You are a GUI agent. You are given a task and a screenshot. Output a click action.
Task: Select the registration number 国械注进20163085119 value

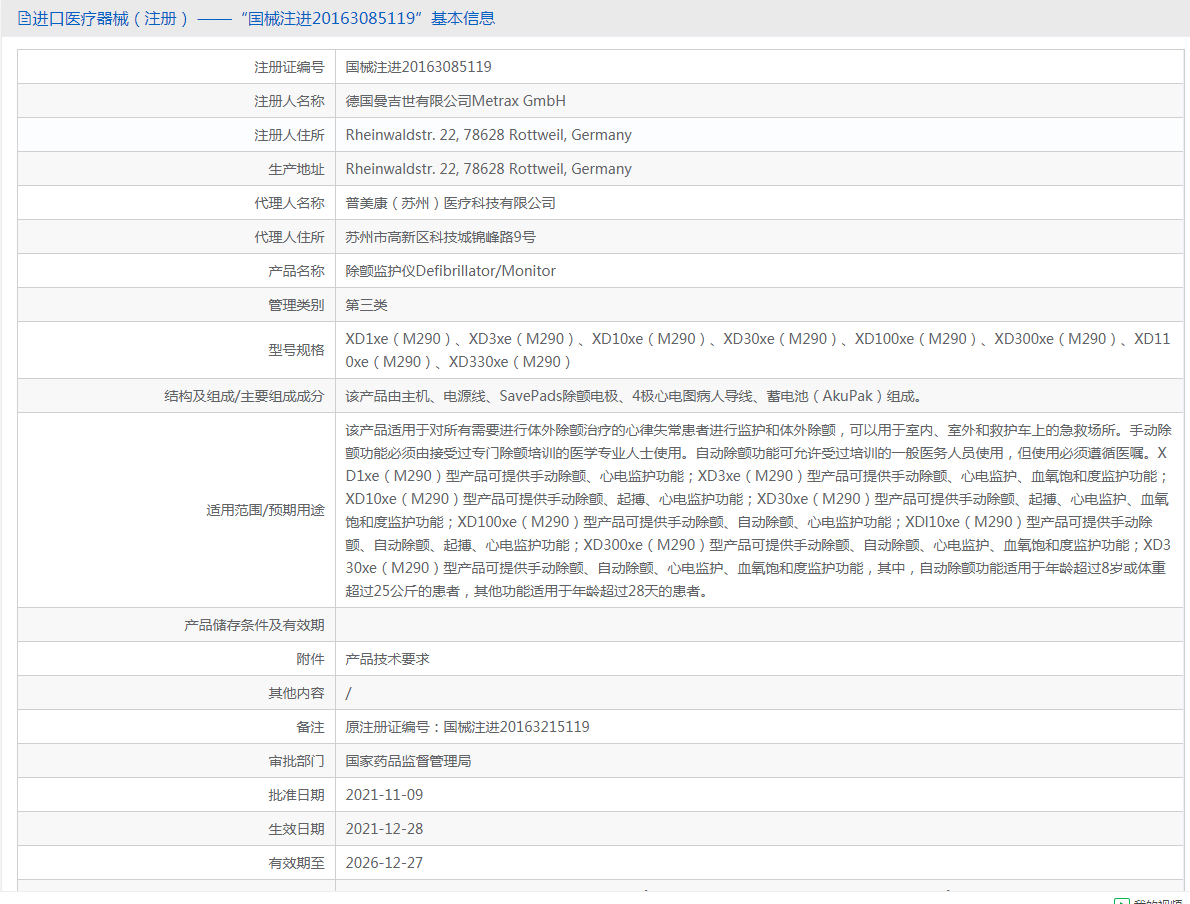tap(418, 67)
